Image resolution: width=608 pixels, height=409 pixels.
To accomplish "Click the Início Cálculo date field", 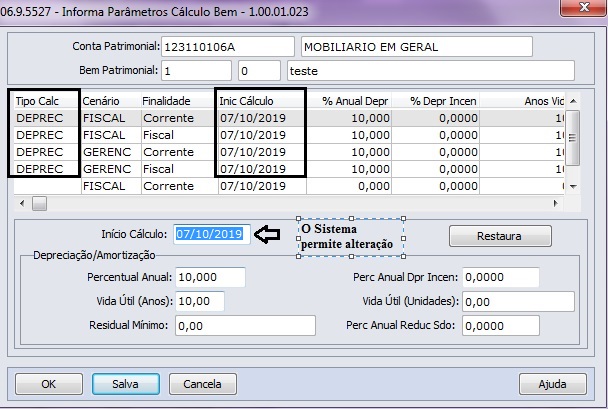I will click(212, 234).
